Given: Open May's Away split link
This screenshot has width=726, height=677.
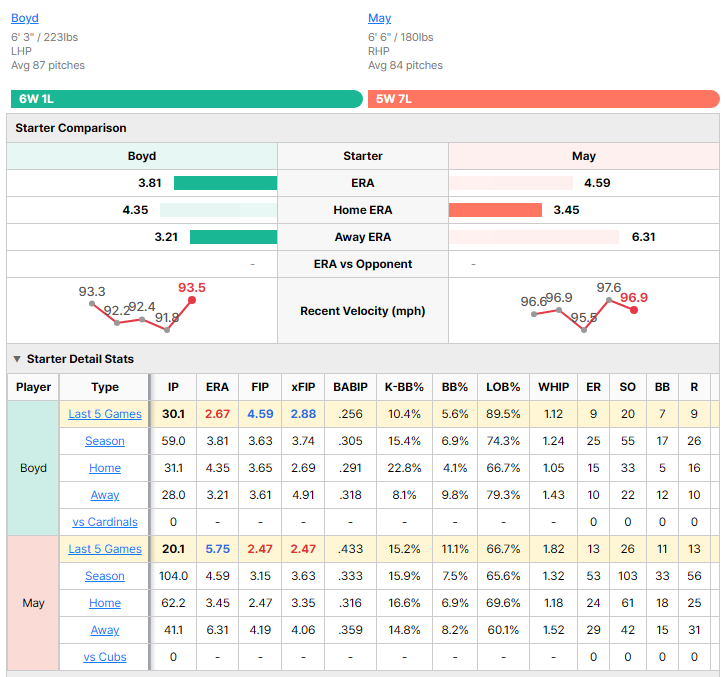Looking at the screenshot, I should coord(105,630).
